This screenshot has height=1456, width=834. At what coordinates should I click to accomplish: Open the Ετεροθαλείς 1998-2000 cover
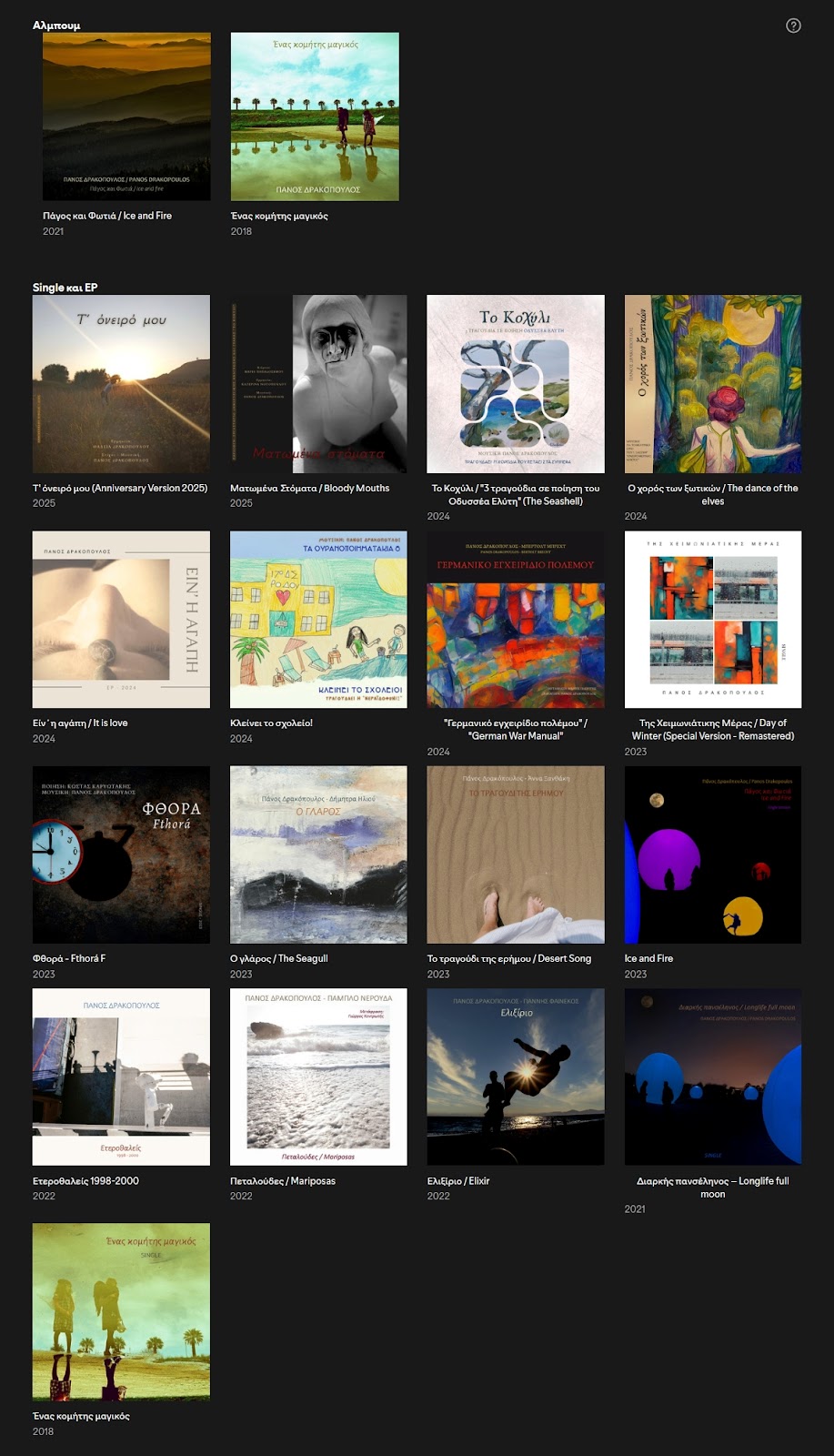pyautogui.click(x=121, y=1077)
